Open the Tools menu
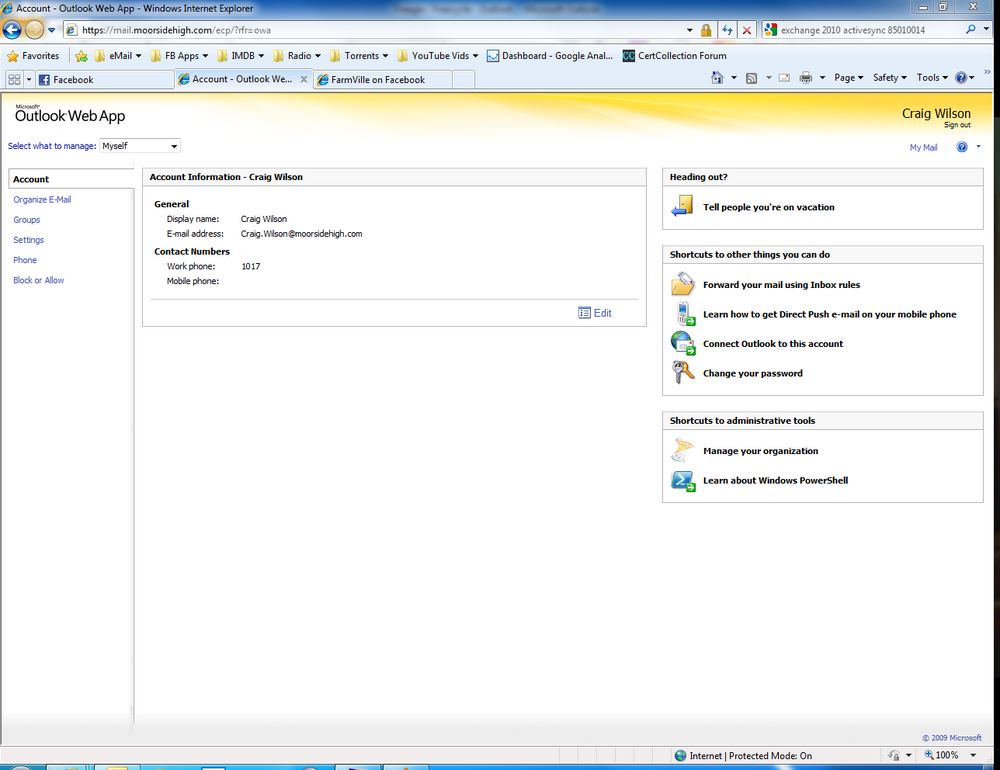This screenshot has height=770, width=1000. point(932,78)
